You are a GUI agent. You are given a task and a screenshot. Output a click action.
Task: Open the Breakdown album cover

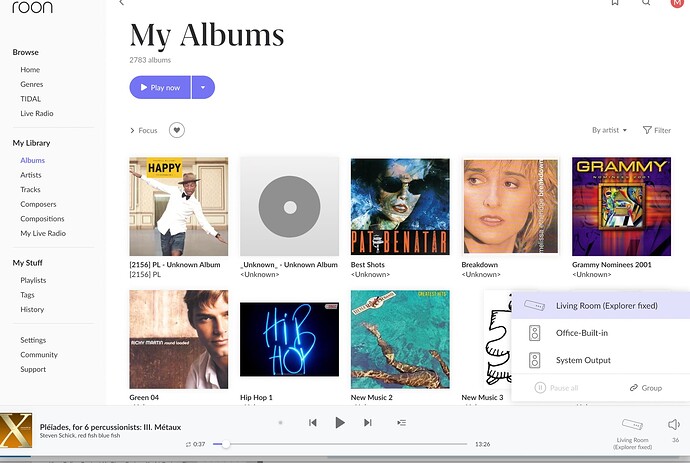tap(510, 206)
